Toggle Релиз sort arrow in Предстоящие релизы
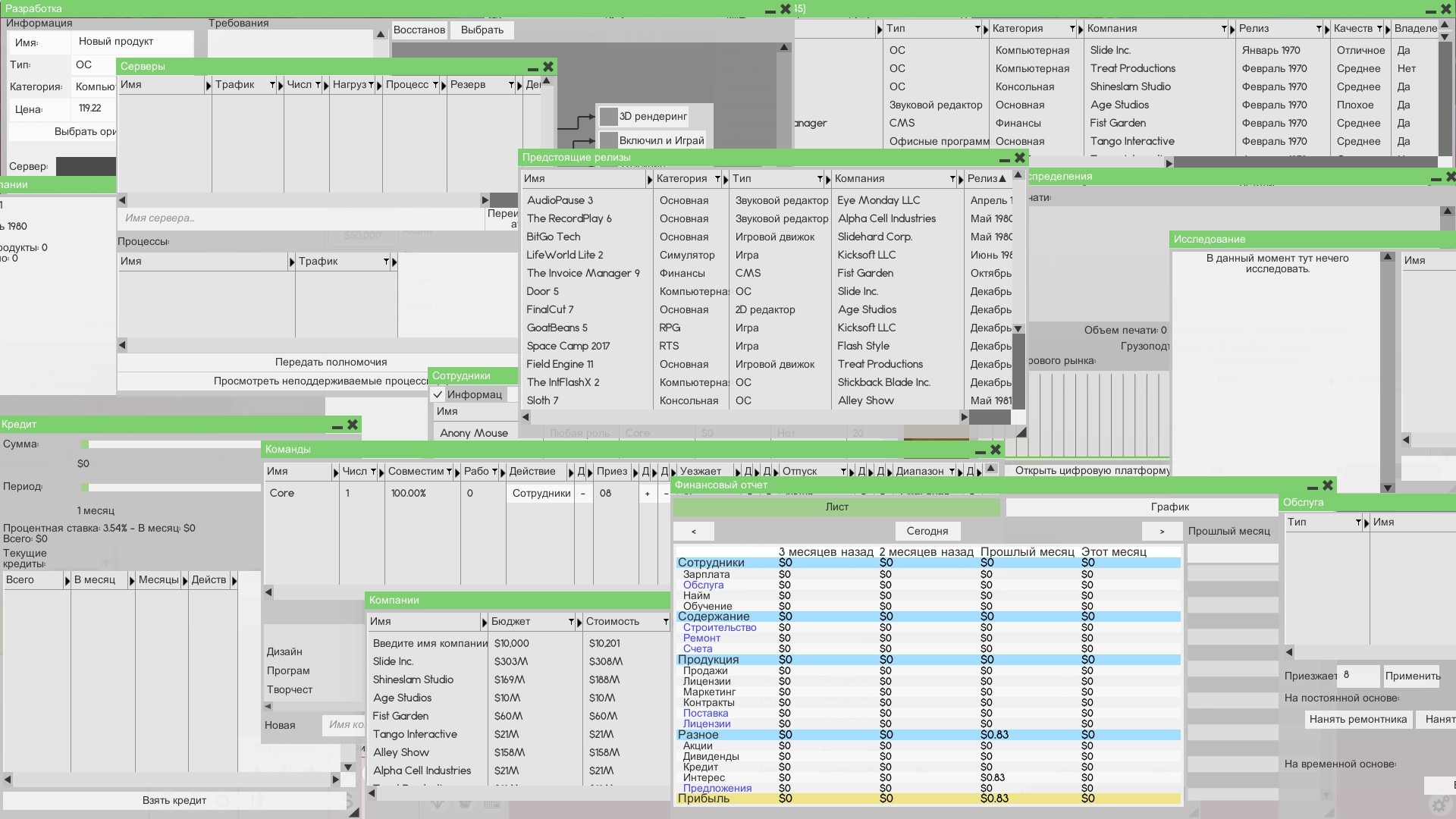 tap(1003, 179)
